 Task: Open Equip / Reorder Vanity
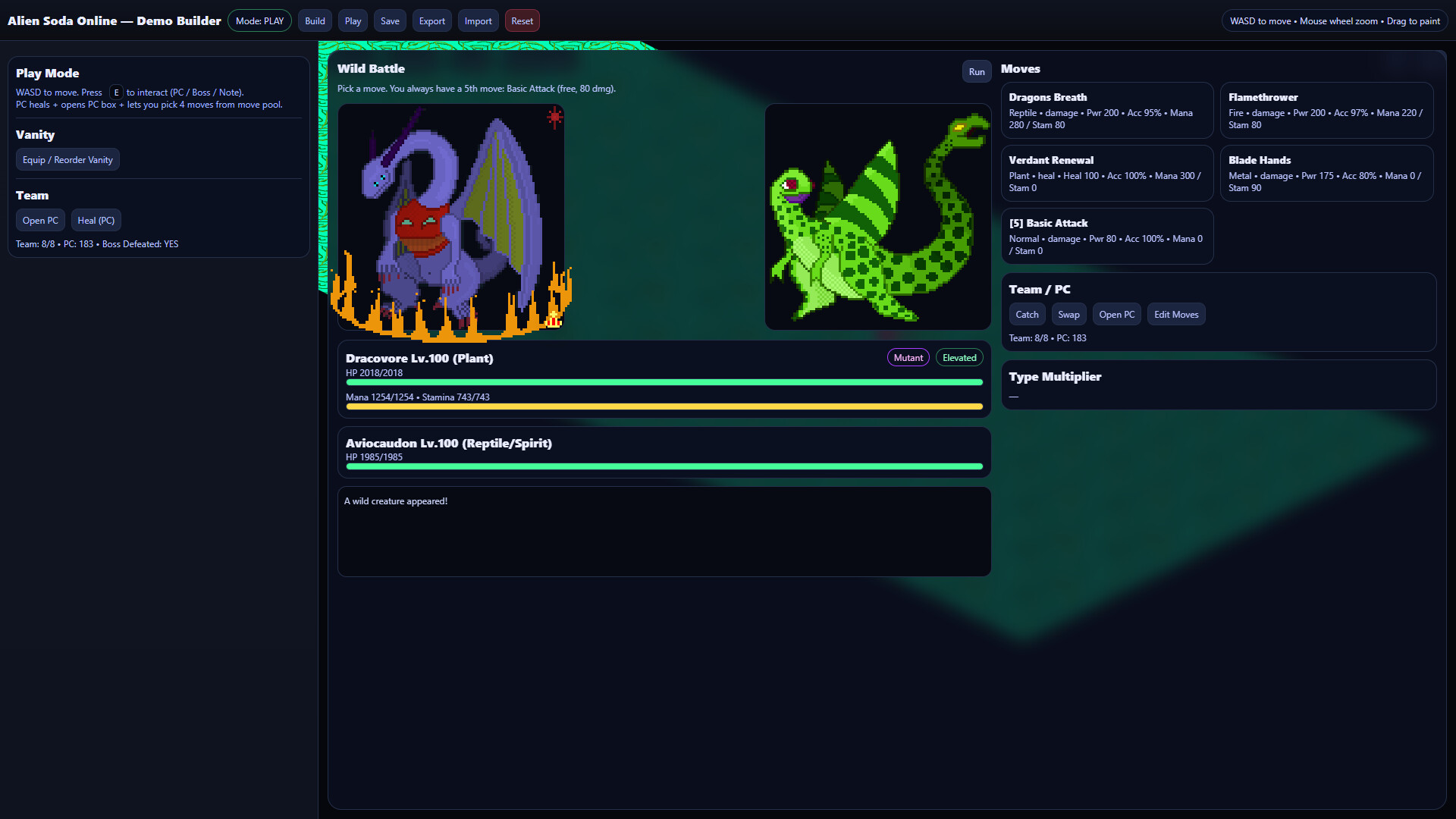pyautogui.click(x=67, y=159)
